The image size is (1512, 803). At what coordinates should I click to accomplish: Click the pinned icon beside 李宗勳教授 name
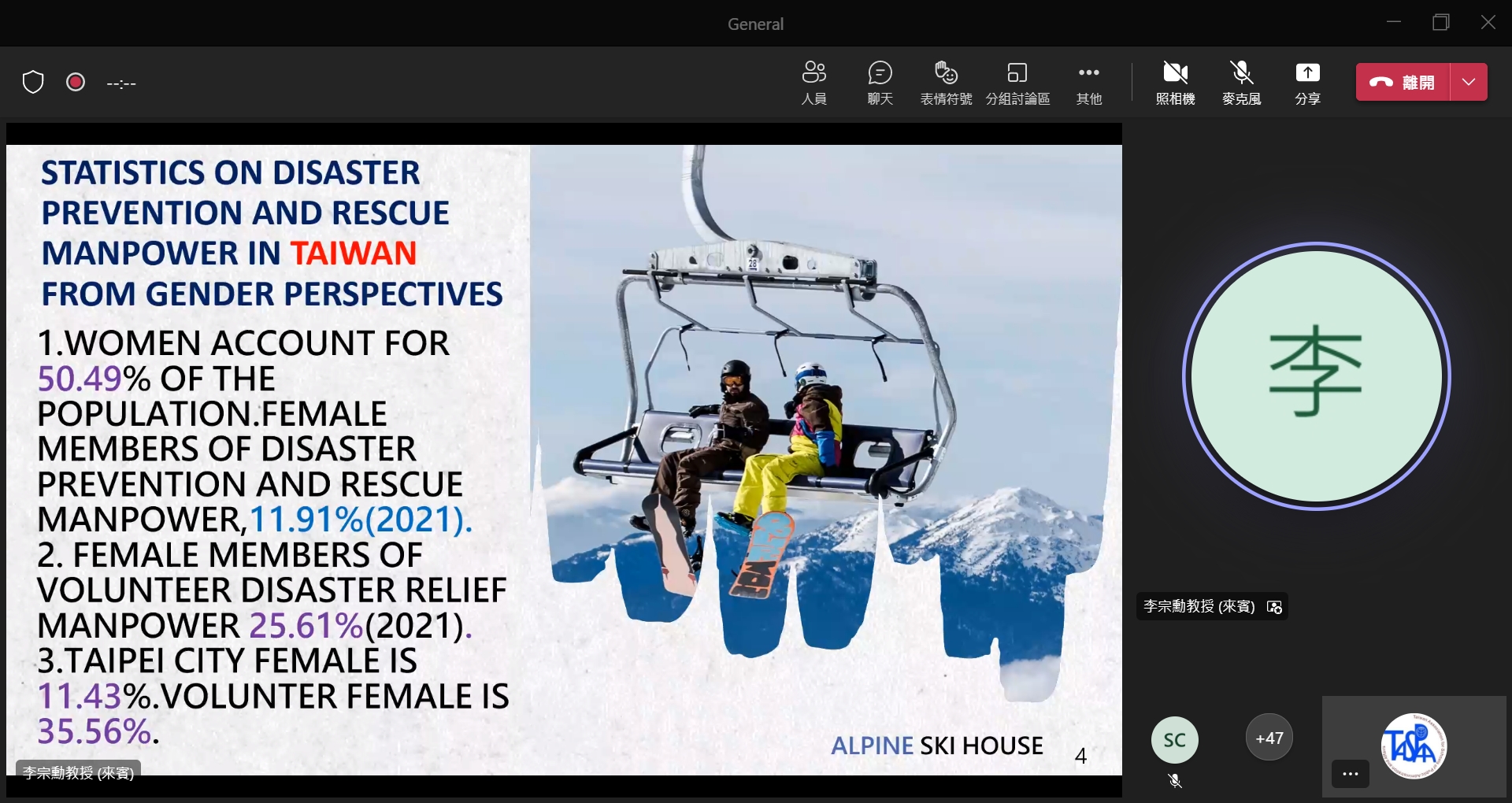click(x=1274, y=607)
